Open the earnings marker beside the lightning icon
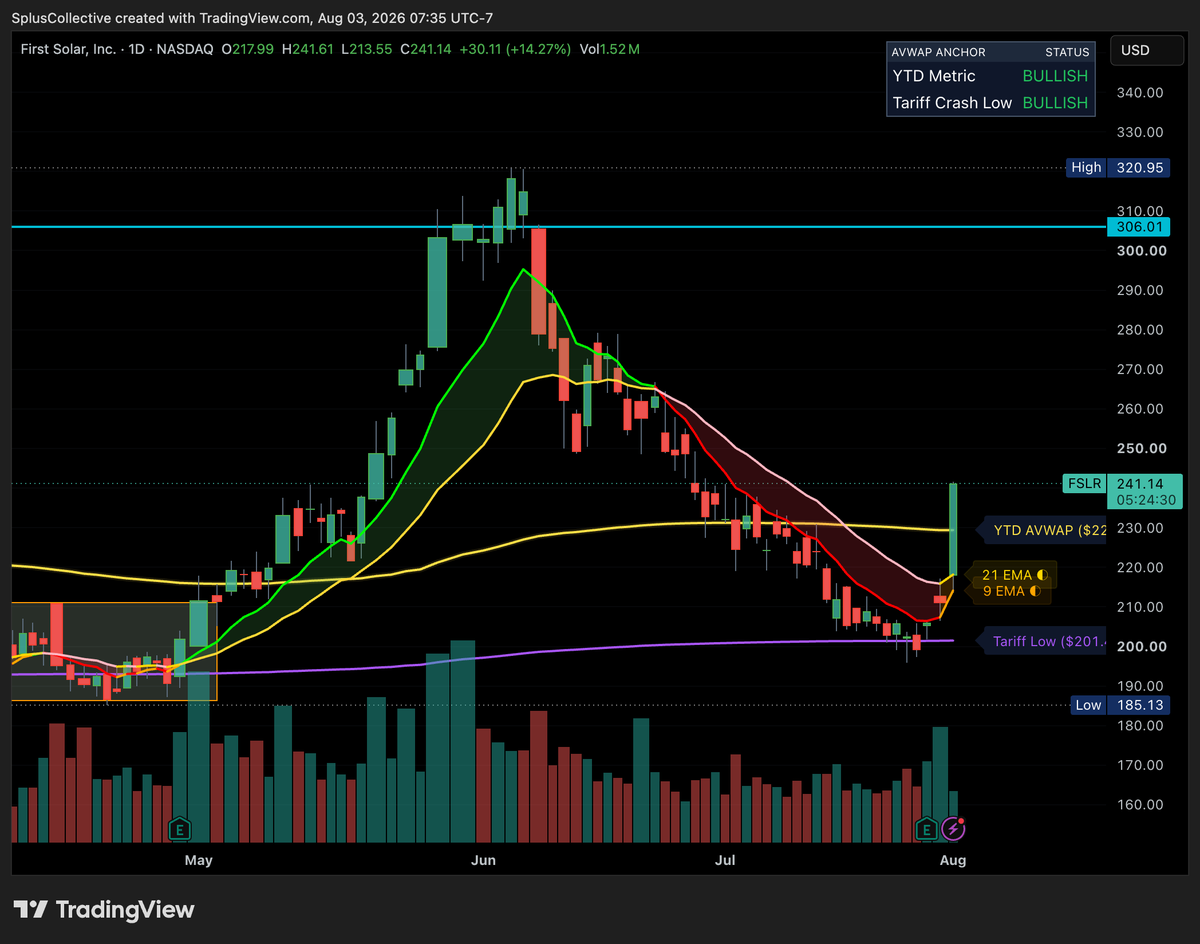 (x=928, y=829)
